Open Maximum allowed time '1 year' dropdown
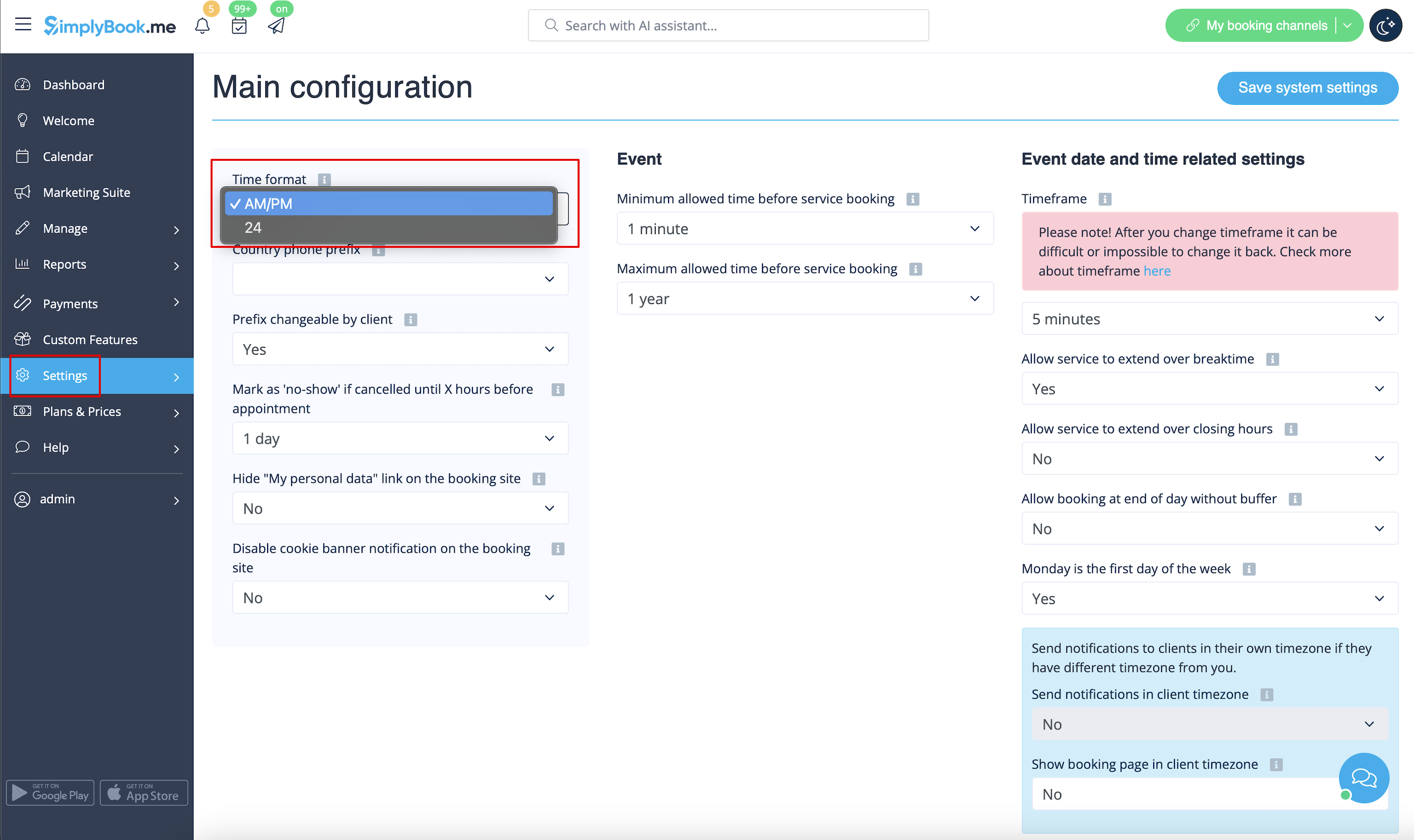The height and width of the screenshot is (840, 1414). coord(805,299)
